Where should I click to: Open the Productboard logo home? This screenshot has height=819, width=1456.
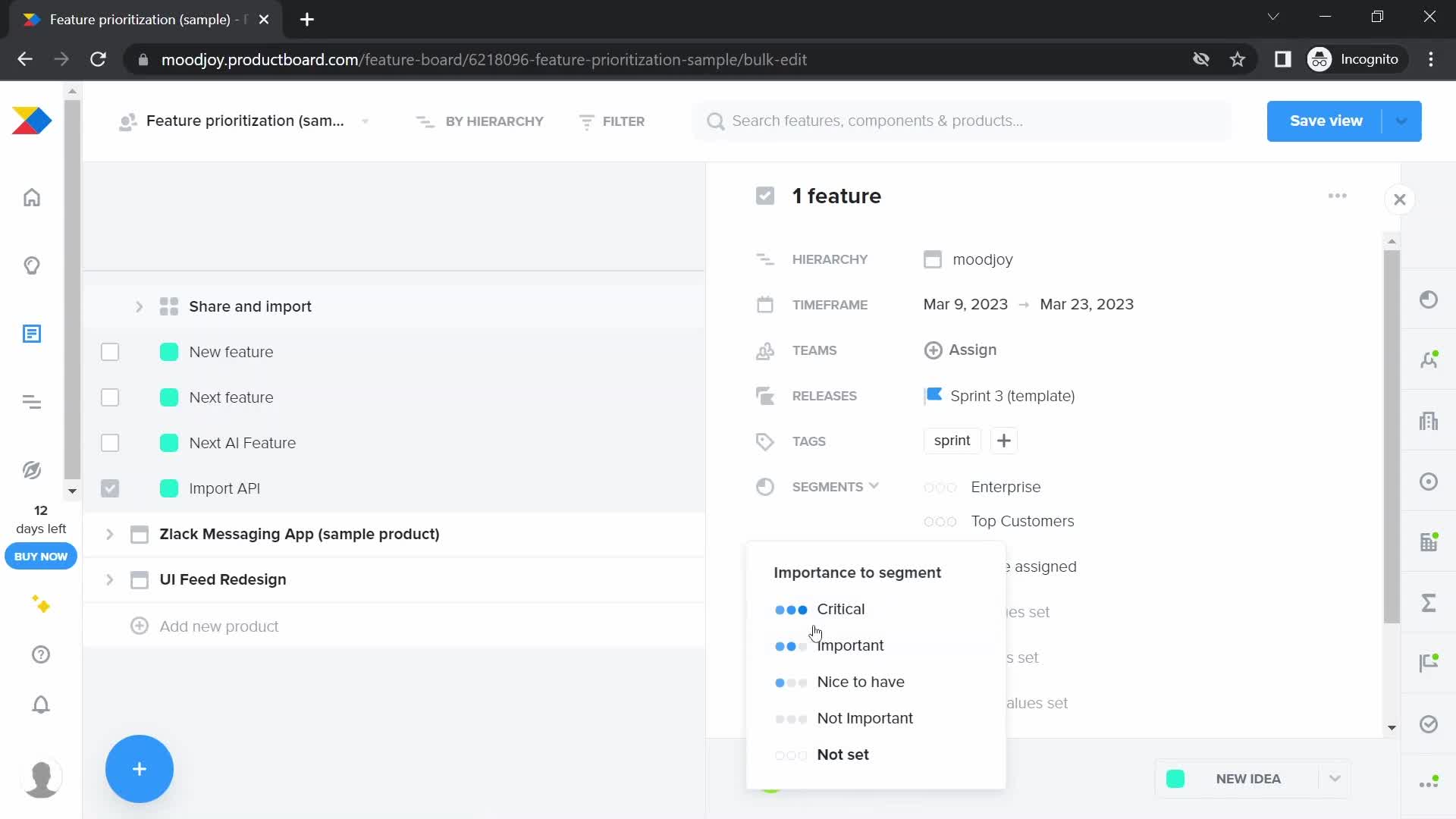click(32, 121)
